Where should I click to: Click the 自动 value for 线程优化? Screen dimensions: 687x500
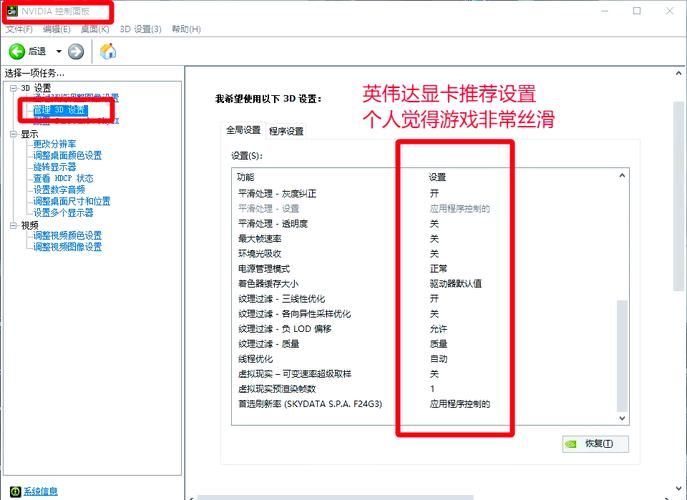pos(438,359)
